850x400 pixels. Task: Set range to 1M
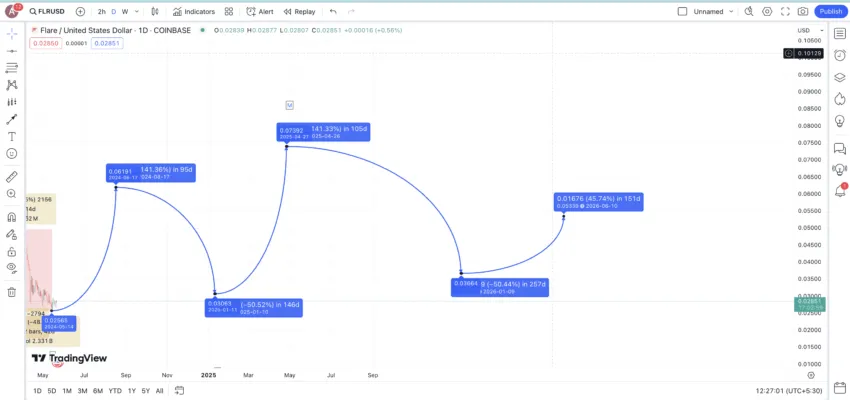pos(67,391)
